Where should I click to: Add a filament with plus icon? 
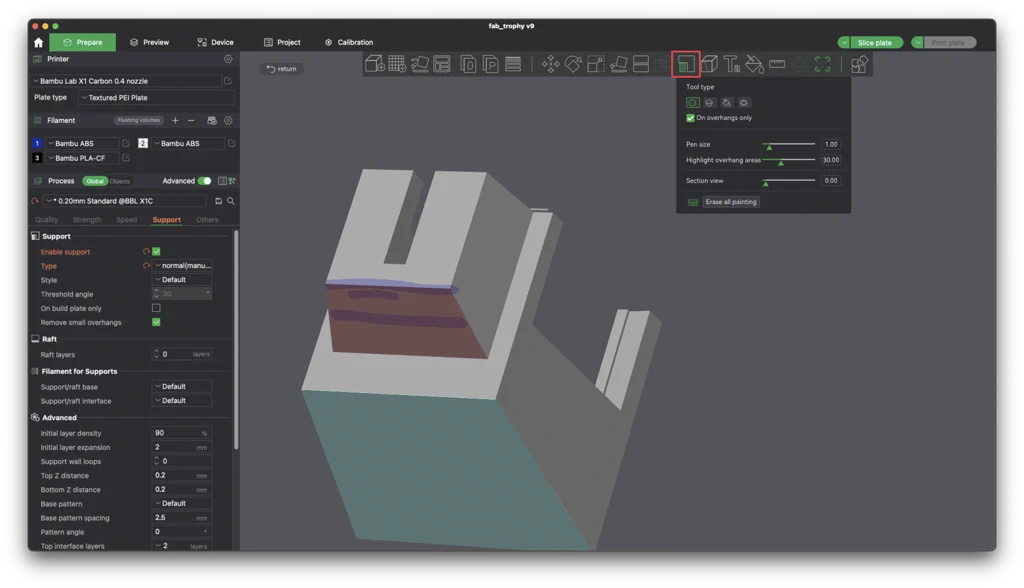(175, 120)
